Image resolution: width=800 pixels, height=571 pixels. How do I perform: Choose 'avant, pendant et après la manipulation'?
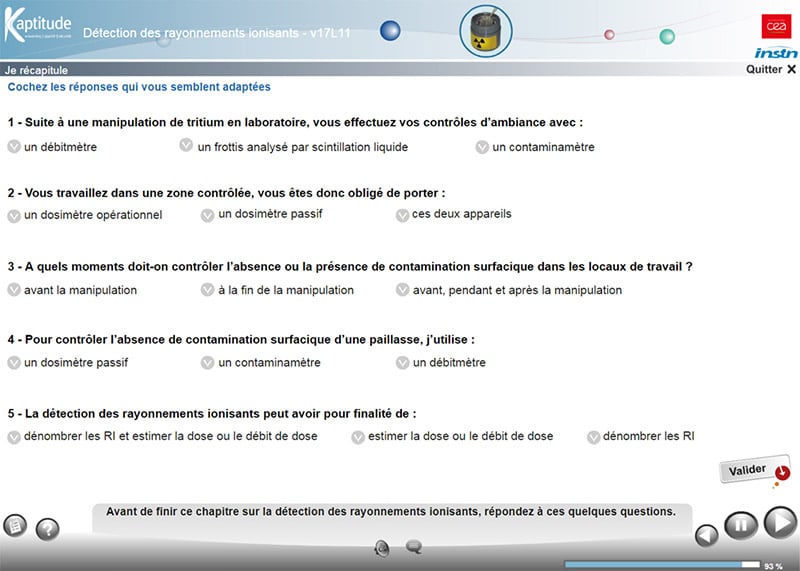click(403, 290)
